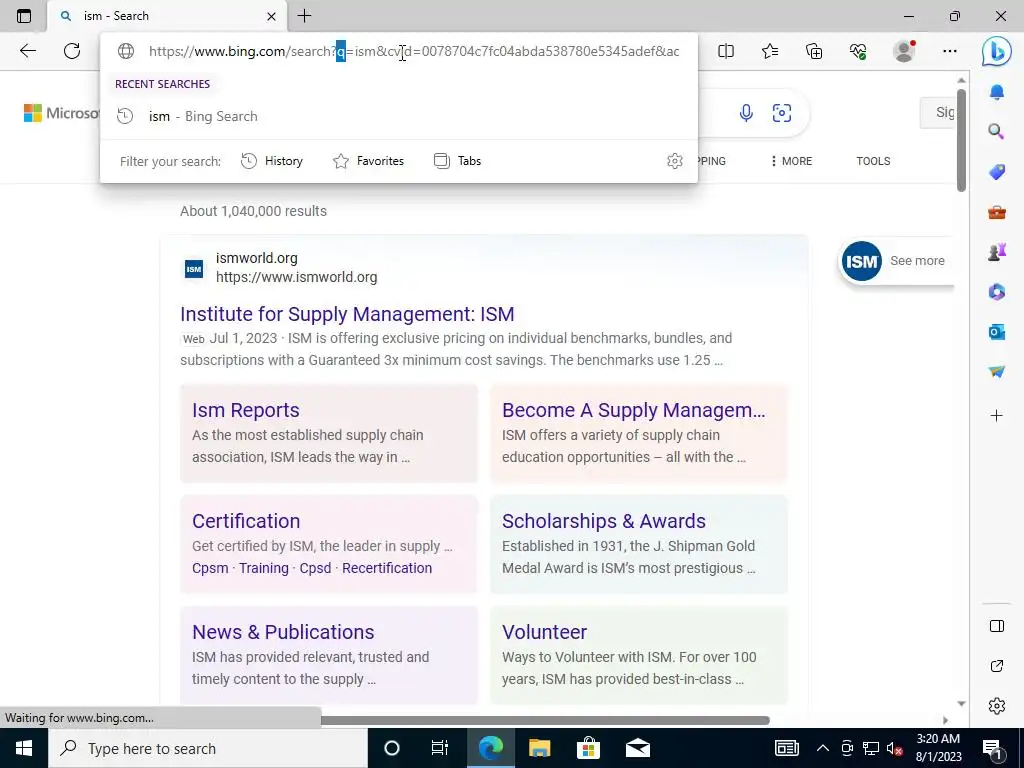1024x768 pixels.
Task: Open address bar suggestion settings gear
Action: click(x=675, y=161)
